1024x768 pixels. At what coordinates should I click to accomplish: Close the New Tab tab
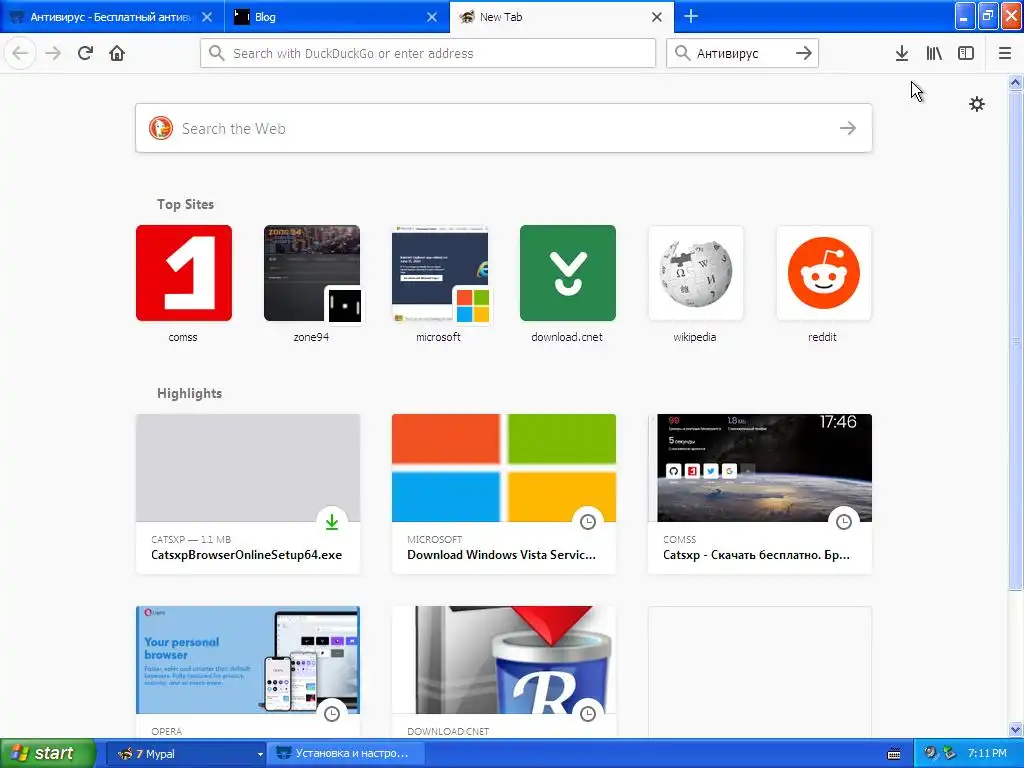657,17
